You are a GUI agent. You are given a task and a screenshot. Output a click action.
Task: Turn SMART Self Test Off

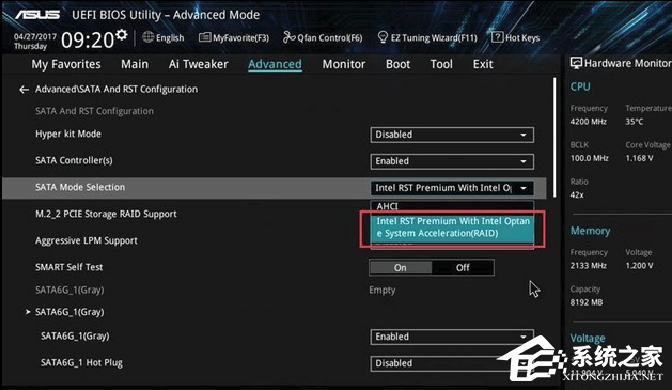[463, 268]
